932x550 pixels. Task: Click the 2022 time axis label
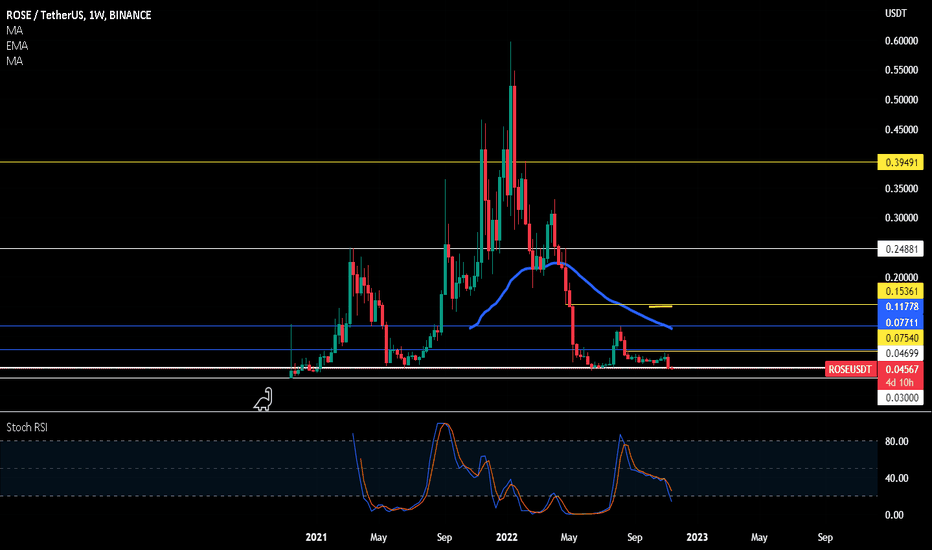click(506, 537)
